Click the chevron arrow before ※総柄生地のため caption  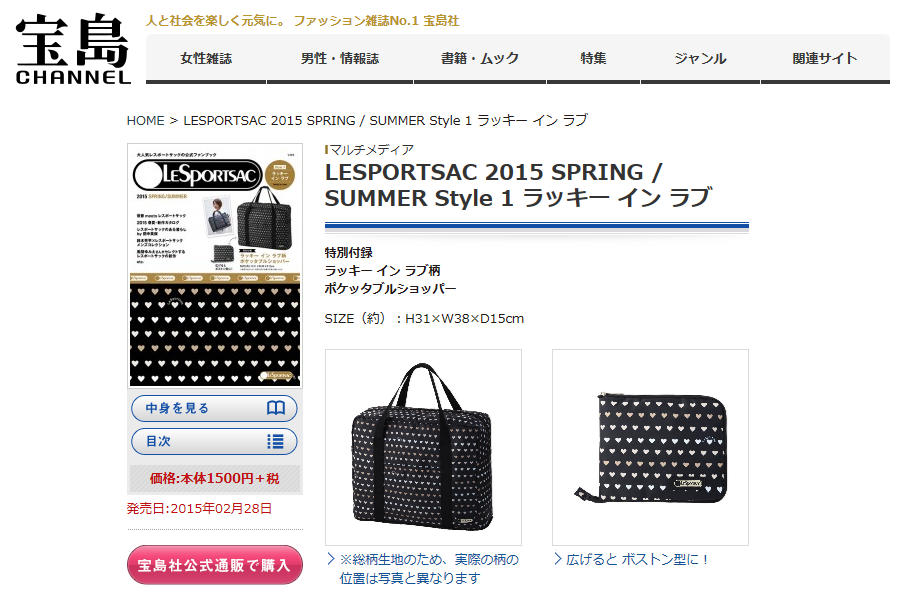point(331,559)
